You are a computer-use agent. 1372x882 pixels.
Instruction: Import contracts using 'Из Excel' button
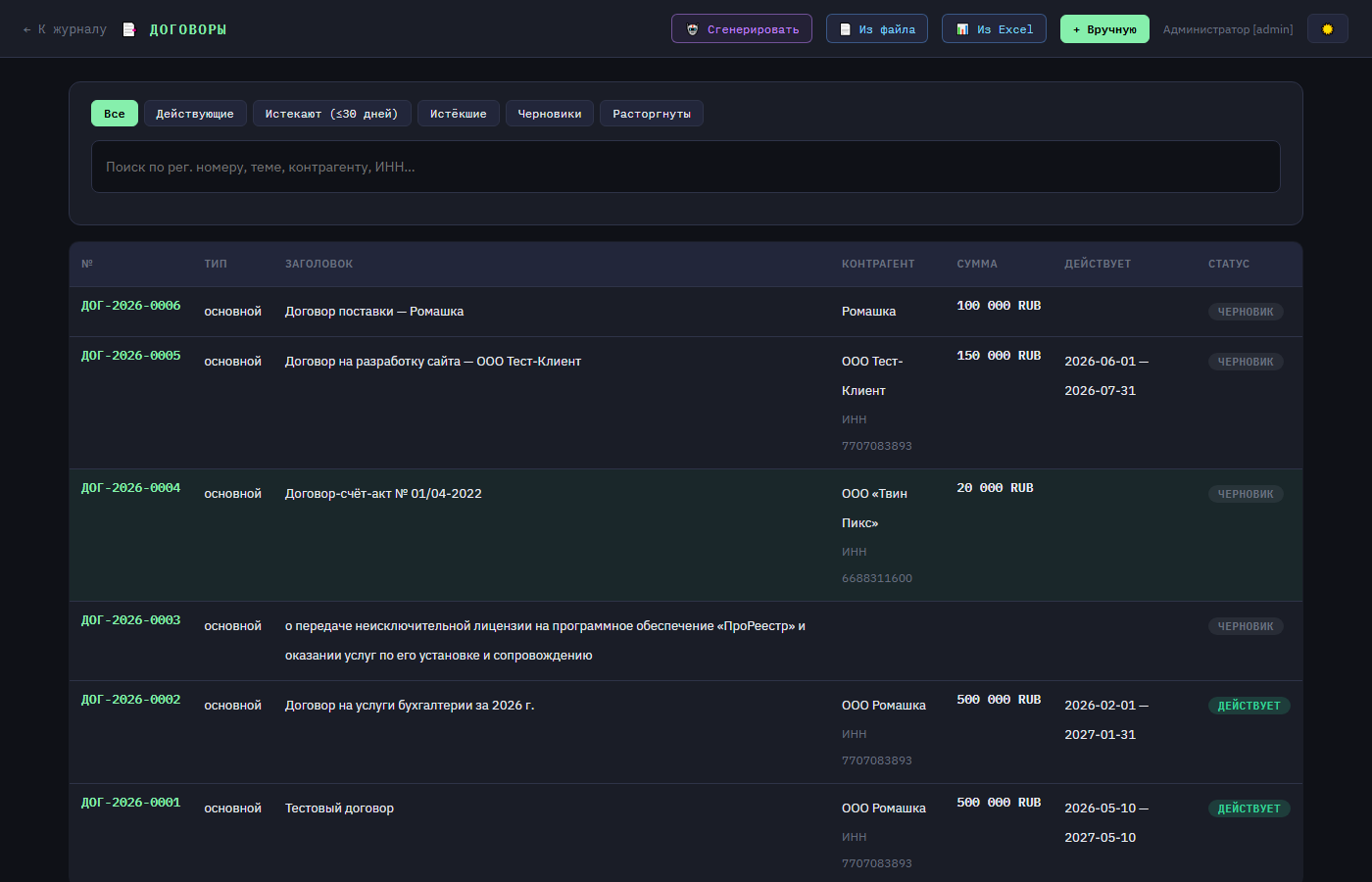[x=994, y=29]
